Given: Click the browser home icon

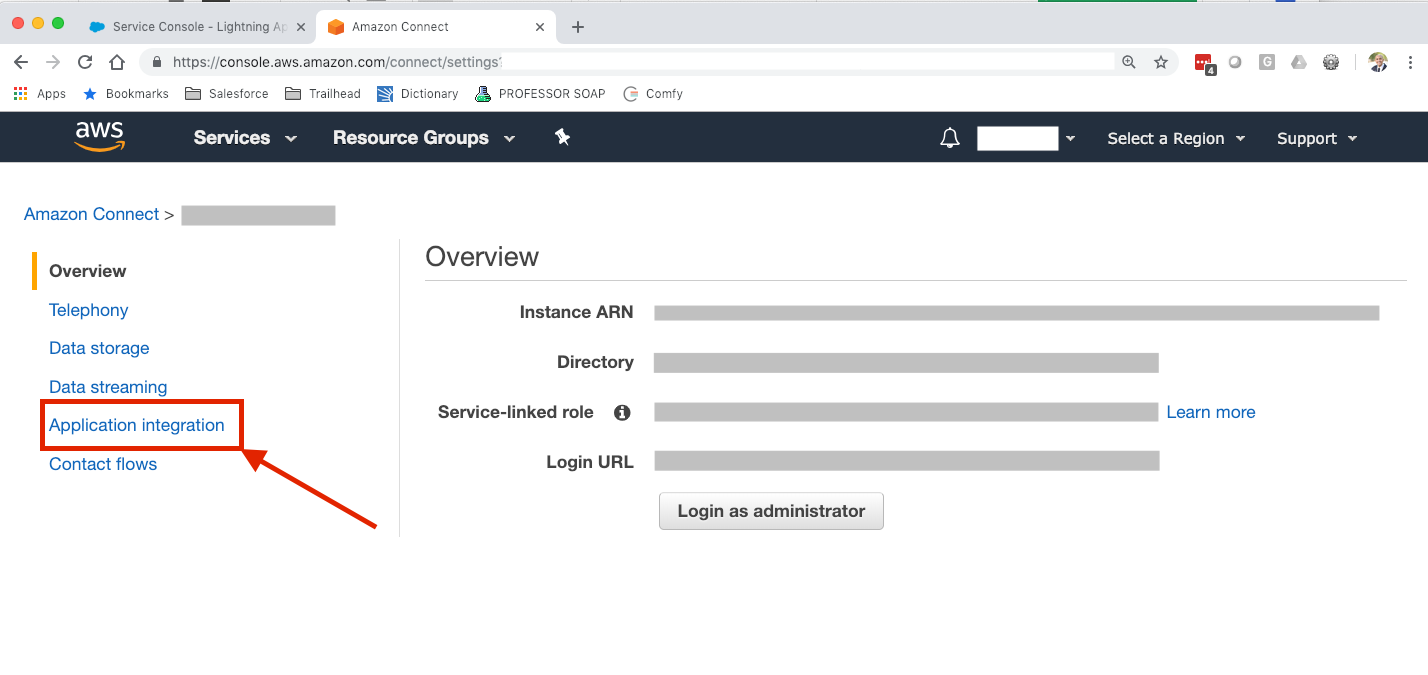Looking at the screenshot, I should 117,62.
